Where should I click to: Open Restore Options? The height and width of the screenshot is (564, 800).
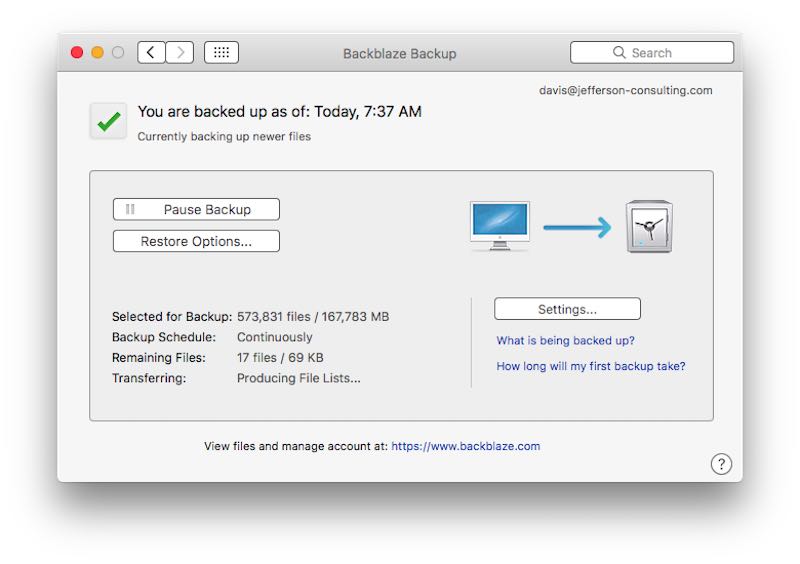tap(196, 241)
